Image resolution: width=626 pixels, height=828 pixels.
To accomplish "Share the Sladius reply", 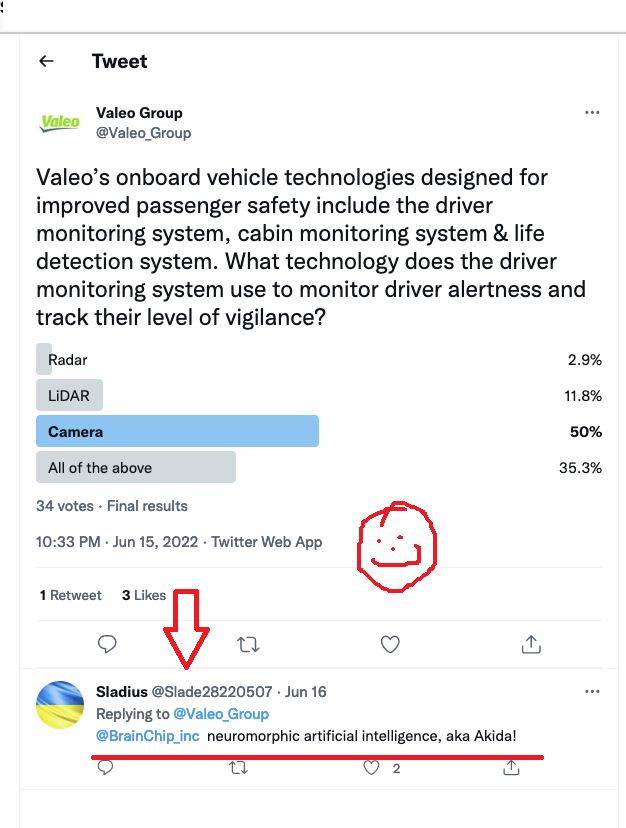I will (511, 768).
